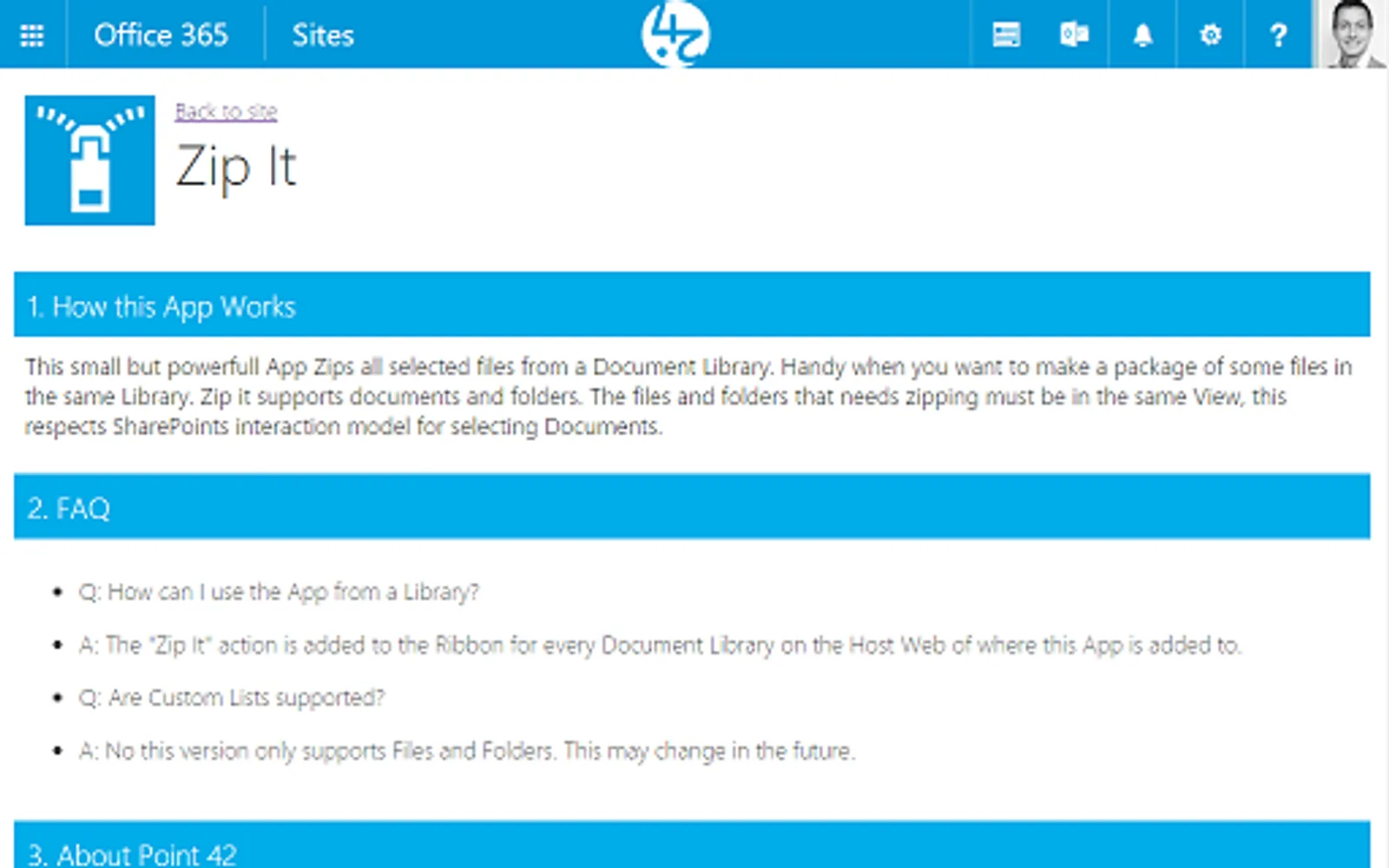Click the Back to site link

click(226, 111)
